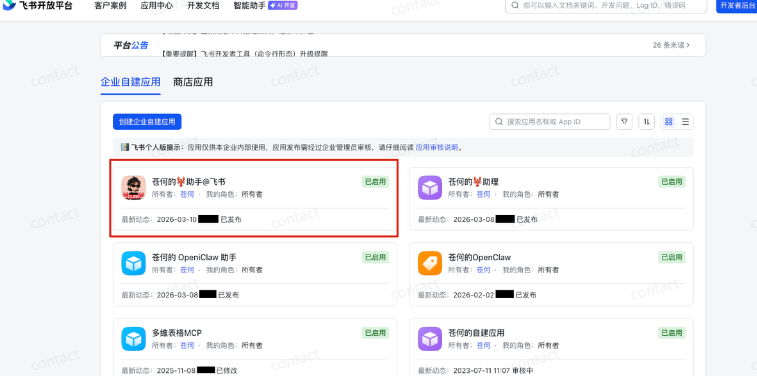Click owner 苍何 on OpeniClaw 助手 card

pyautogui.click(x=187, y=270)
